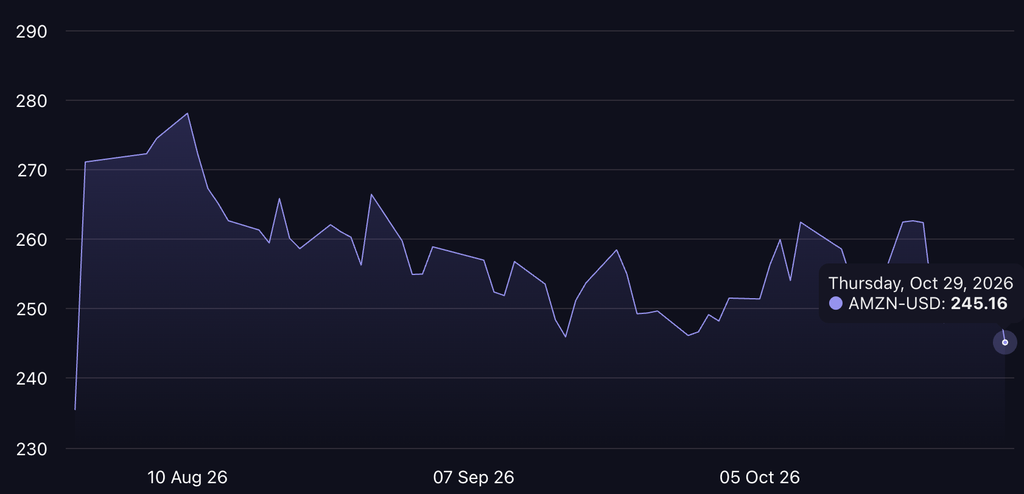Click the '07 Sep 26' x-axis date label

473,478
